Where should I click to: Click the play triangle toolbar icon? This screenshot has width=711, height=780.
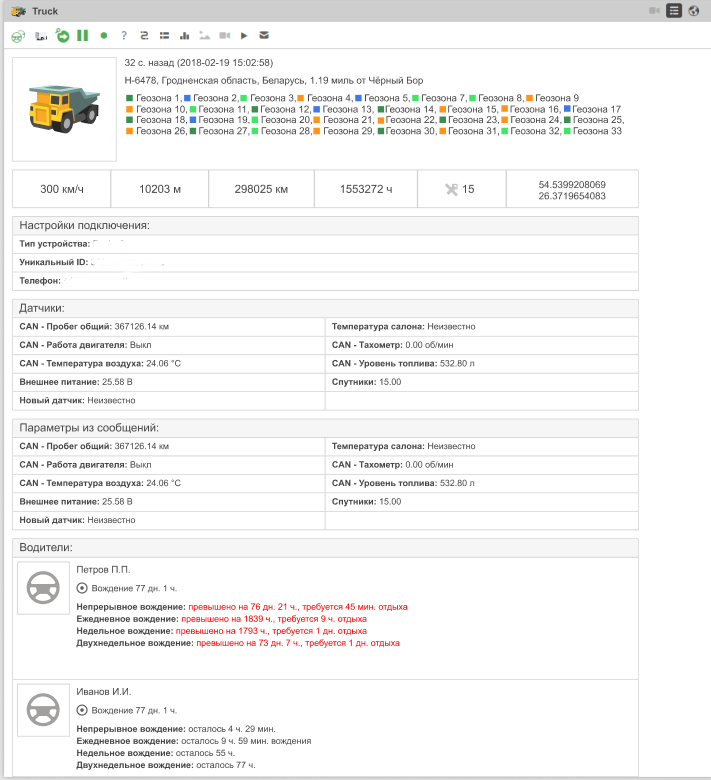pyautogui.click(x=244, y=36)
